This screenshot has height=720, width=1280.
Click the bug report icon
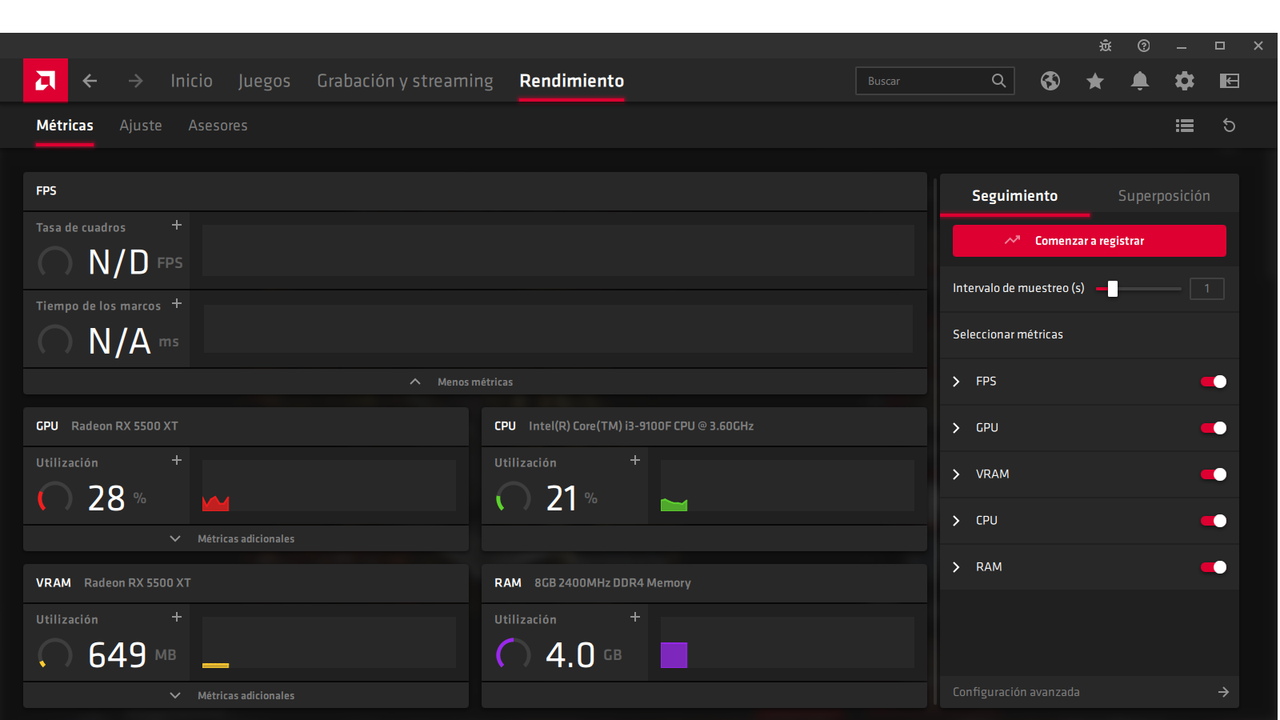[1105, 46]
